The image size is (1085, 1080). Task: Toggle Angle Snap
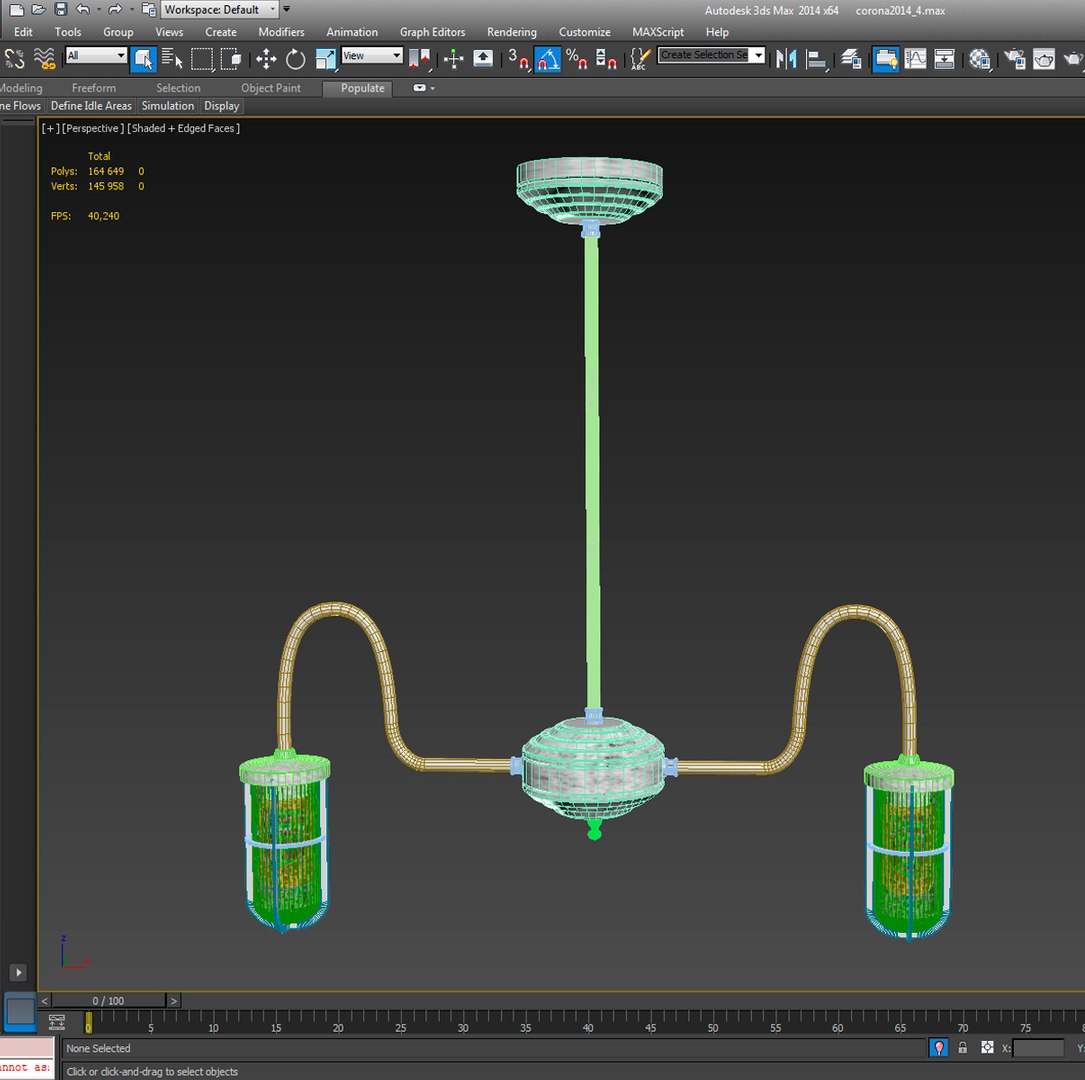pyautogui.click(x=548, y=60)
